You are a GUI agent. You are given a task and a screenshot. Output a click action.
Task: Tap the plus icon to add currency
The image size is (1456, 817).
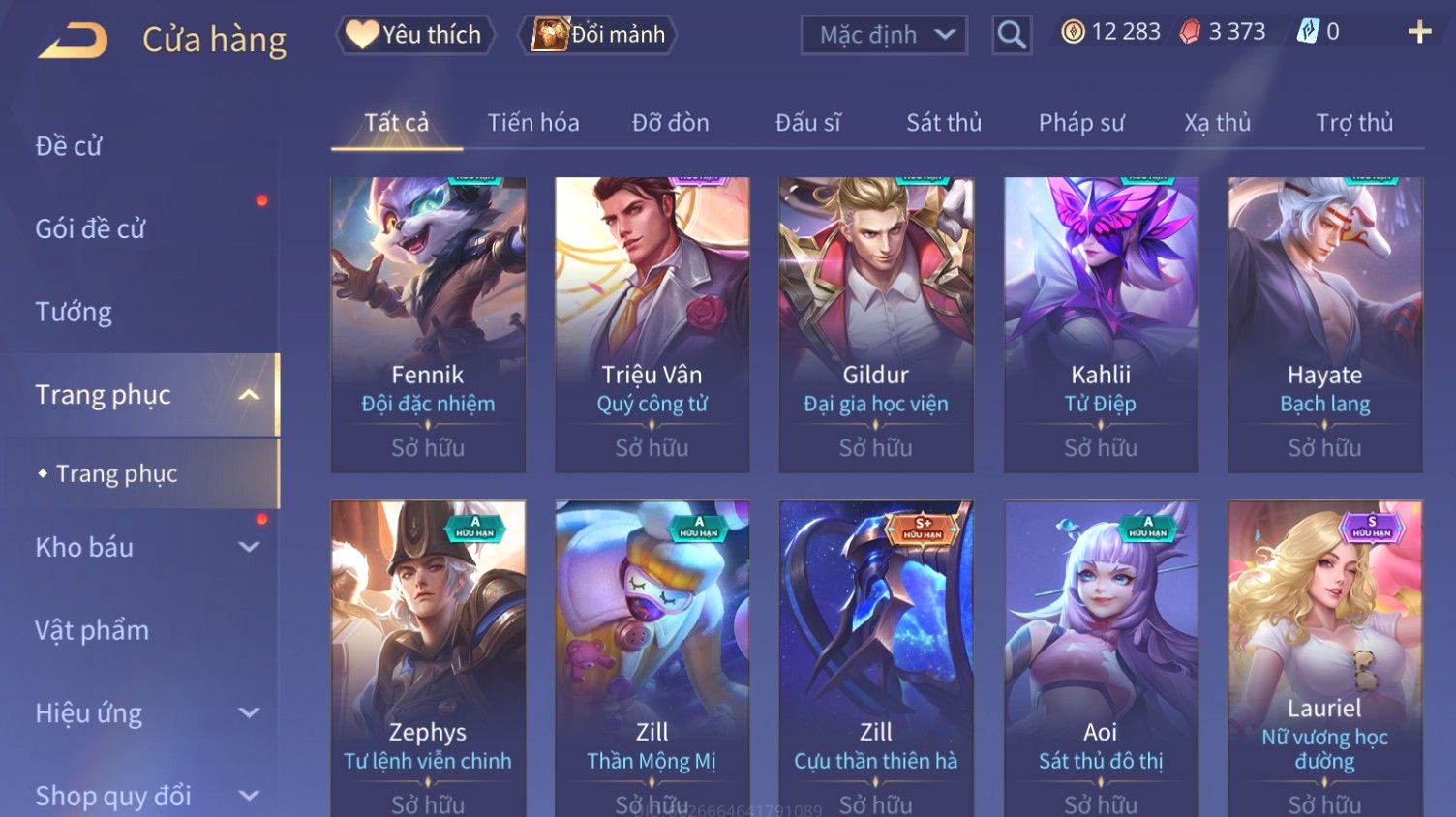(1419, 32)
